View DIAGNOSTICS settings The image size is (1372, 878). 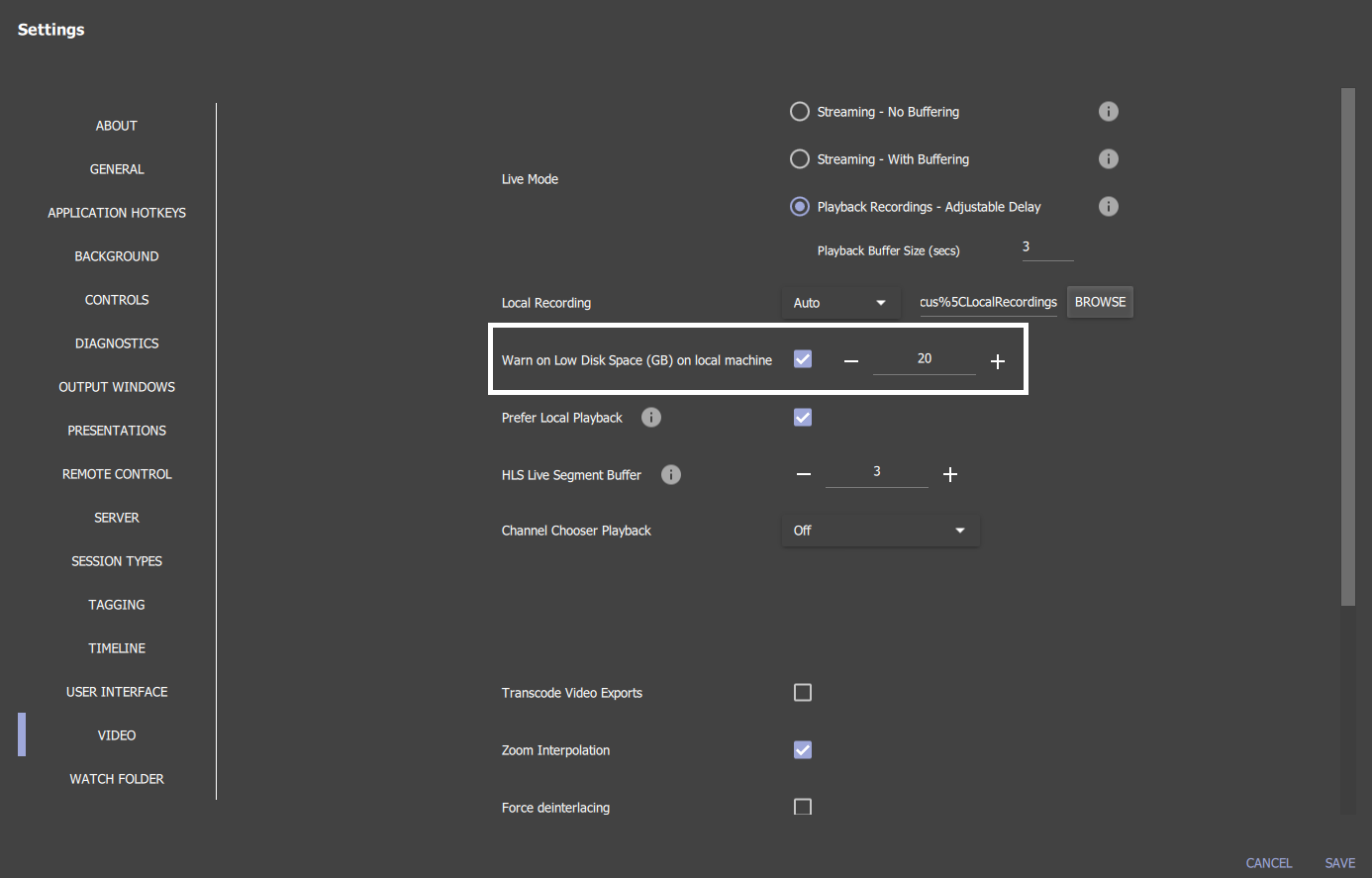pos(117,343)
